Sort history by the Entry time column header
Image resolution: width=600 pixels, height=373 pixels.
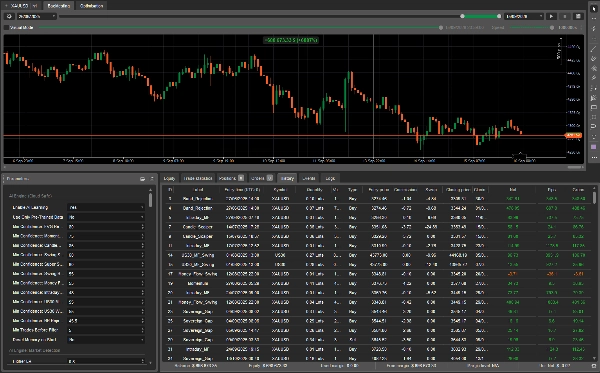tap(242, 189)
